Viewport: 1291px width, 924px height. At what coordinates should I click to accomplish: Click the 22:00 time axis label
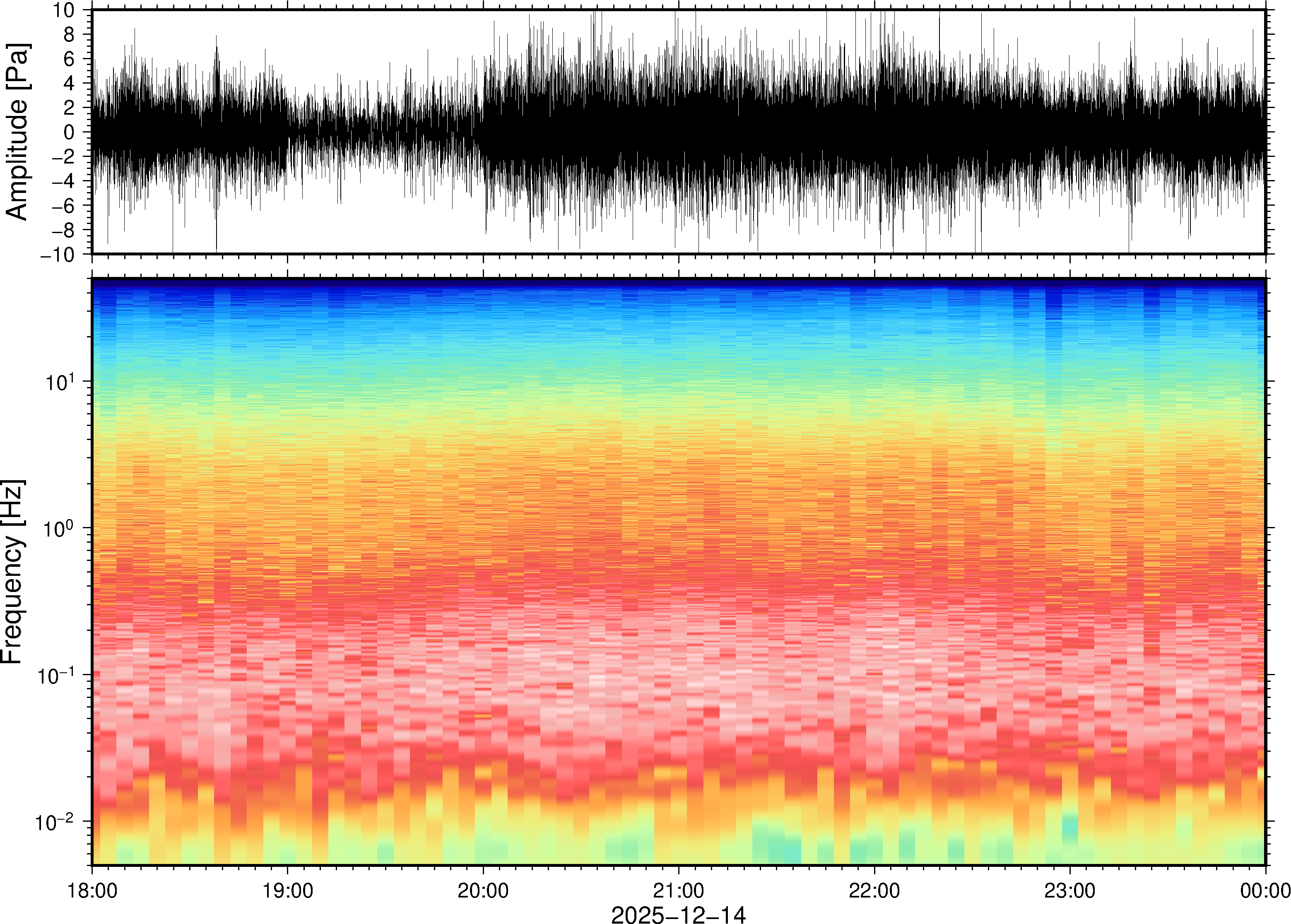click(x=874, y=890)
